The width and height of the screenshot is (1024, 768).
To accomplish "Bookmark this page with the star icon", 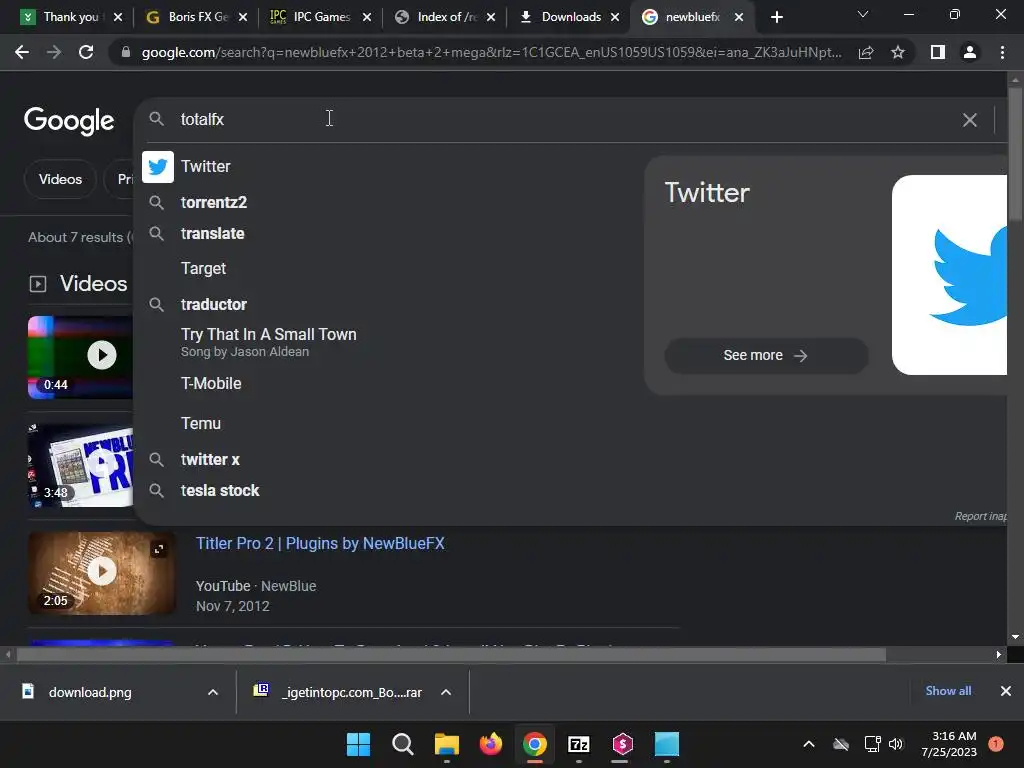I will pyautogui.click(x=898, y=52).
